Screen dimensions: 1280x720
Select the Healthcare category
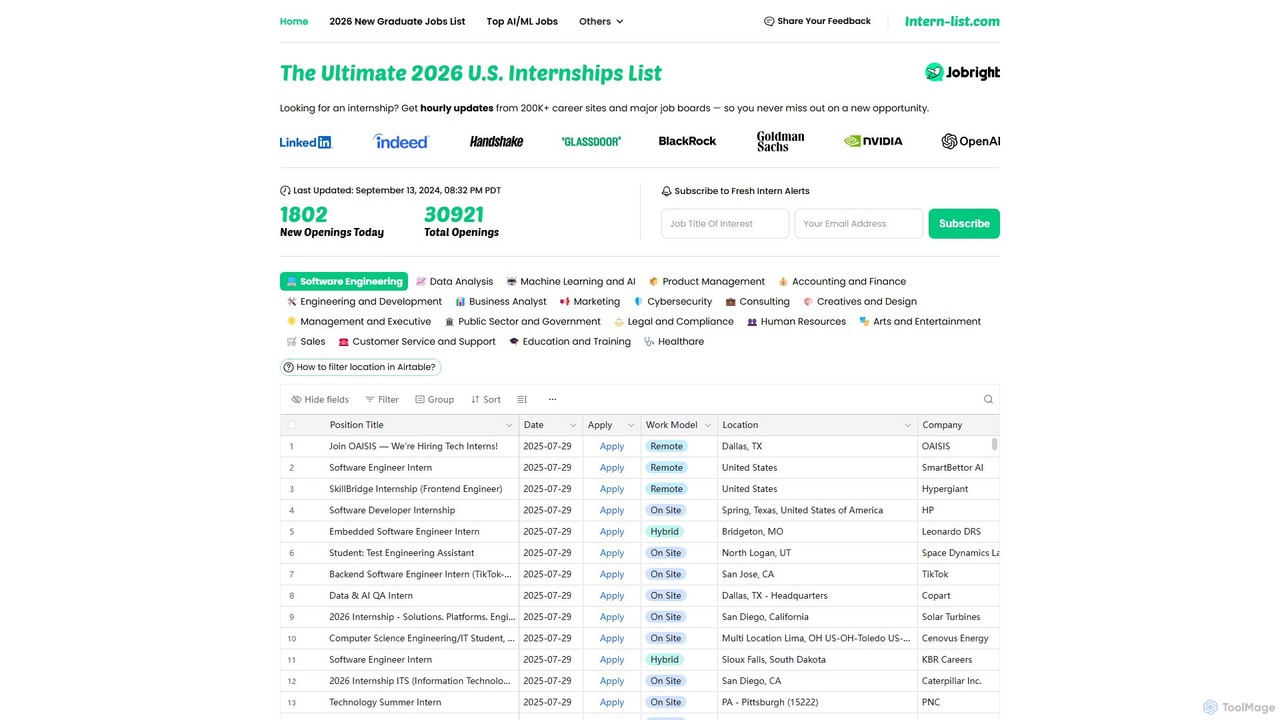(674, 341)
